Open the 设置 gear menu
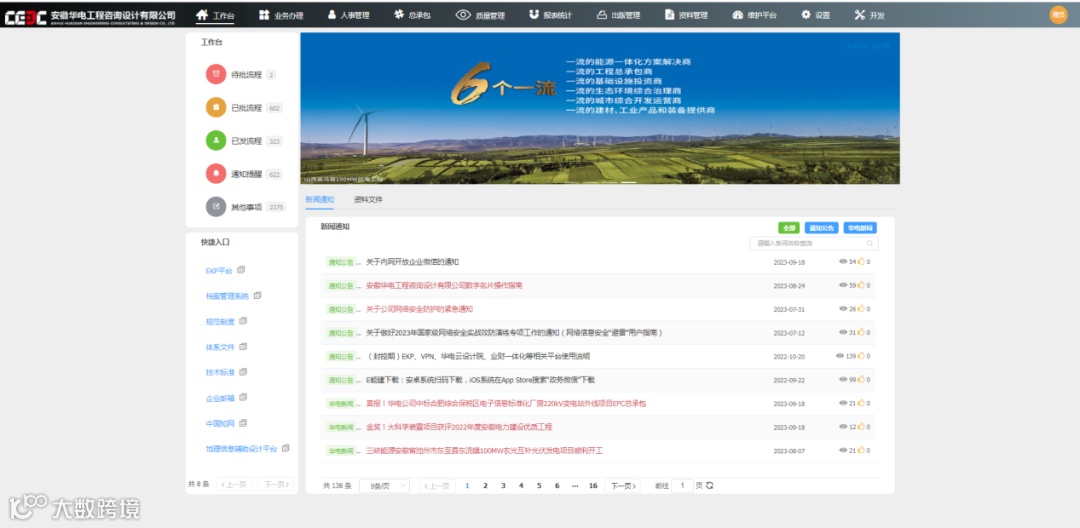 [x=816, y=15]
